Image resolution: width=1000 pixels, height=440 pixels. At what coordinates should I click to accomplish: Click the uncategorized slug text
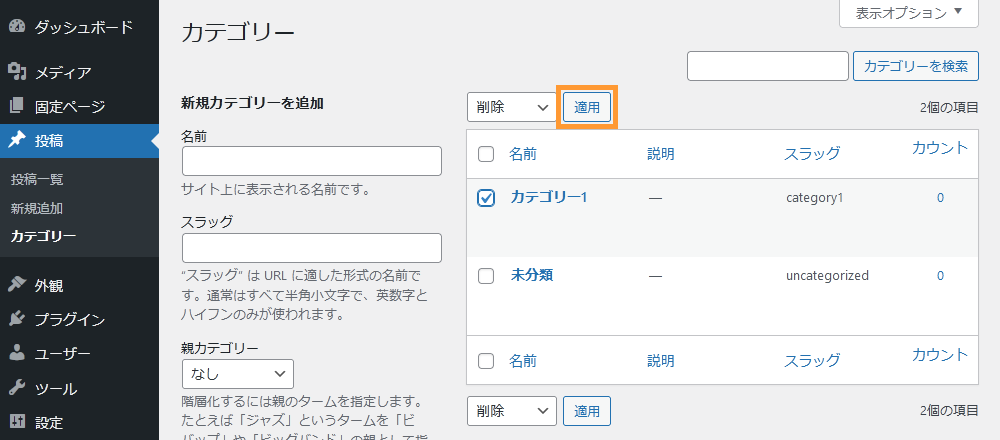(827, 276)
